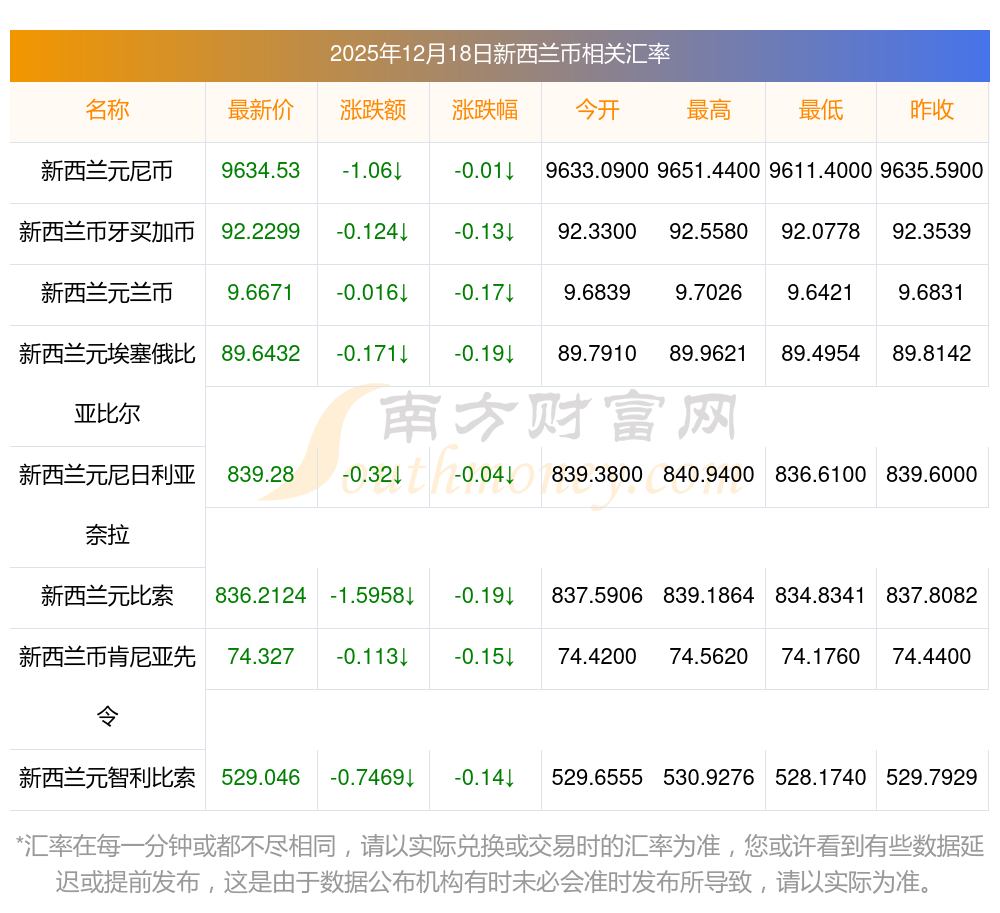1000x913 pixels.
Task: Click change percent -0.17↓
Action: pyautogui.click(x=485, y=292)
